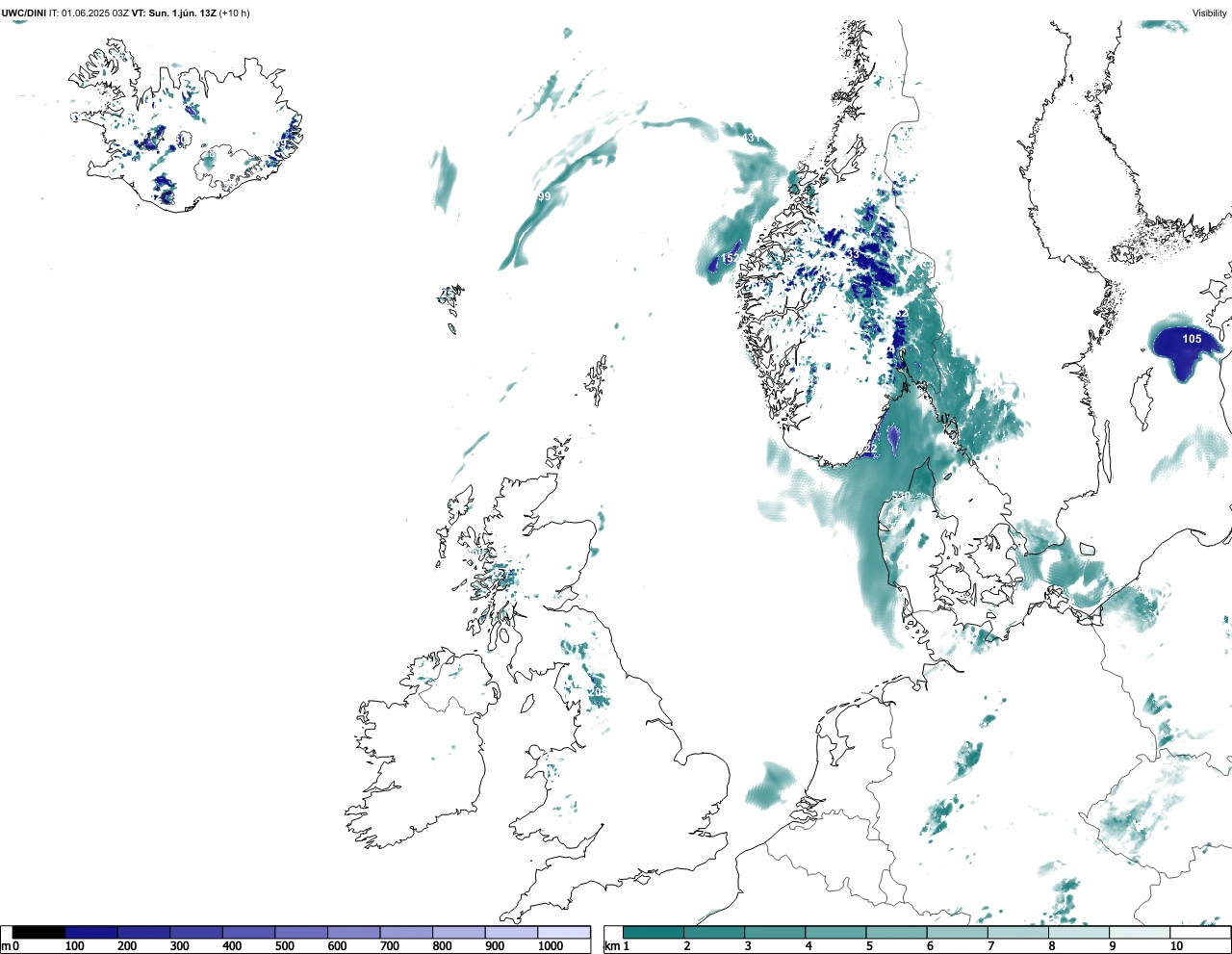This screenshot has height=954, width=1232.
Task: Select the 5–6 km legend swatch
Action: point(896,932)
